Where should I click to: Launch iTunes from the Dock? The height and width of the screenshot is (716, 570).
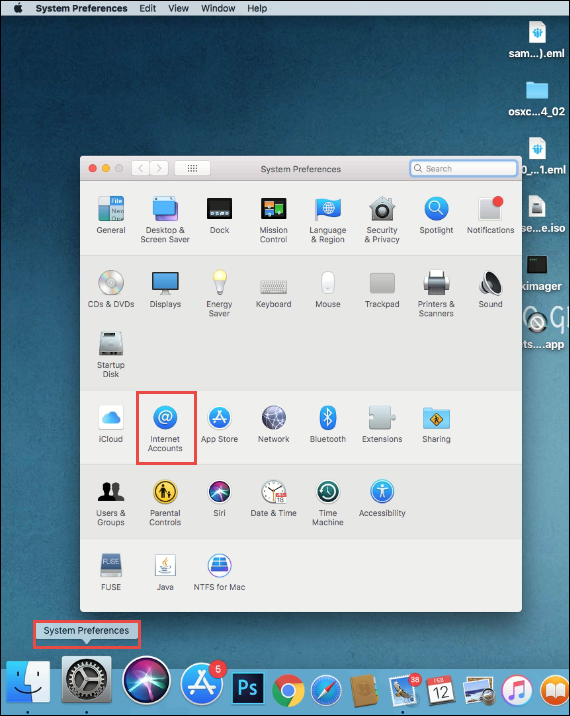click(517, 690)
